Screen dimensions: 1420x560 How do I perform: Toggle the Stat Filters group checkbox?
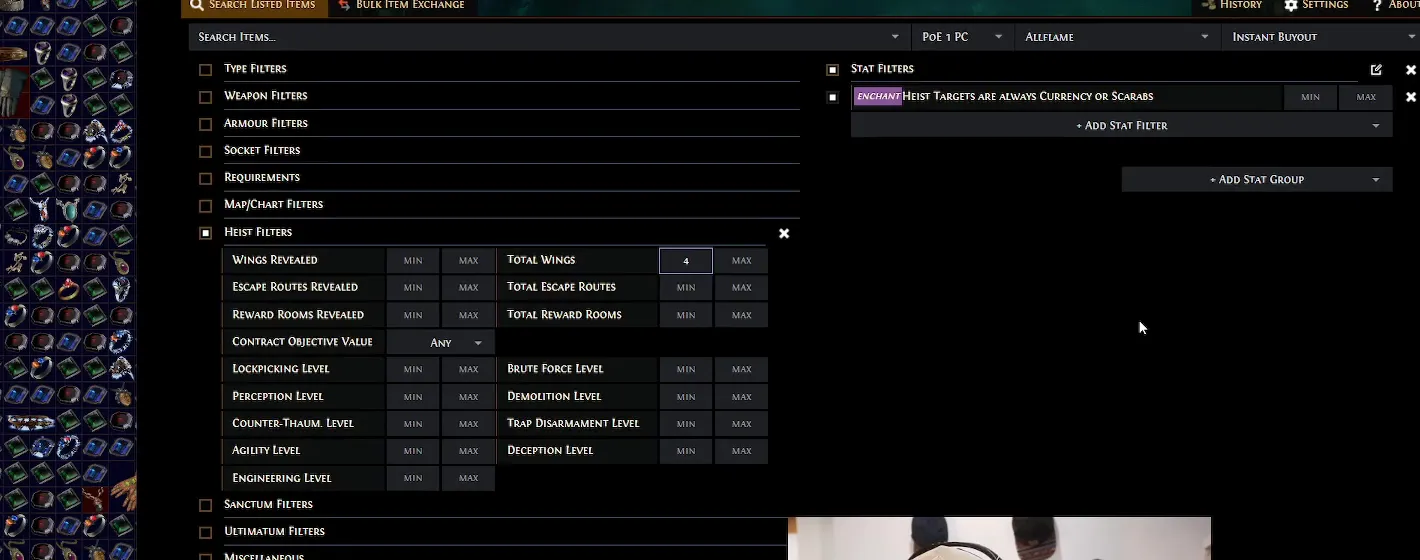click(832, 70)
